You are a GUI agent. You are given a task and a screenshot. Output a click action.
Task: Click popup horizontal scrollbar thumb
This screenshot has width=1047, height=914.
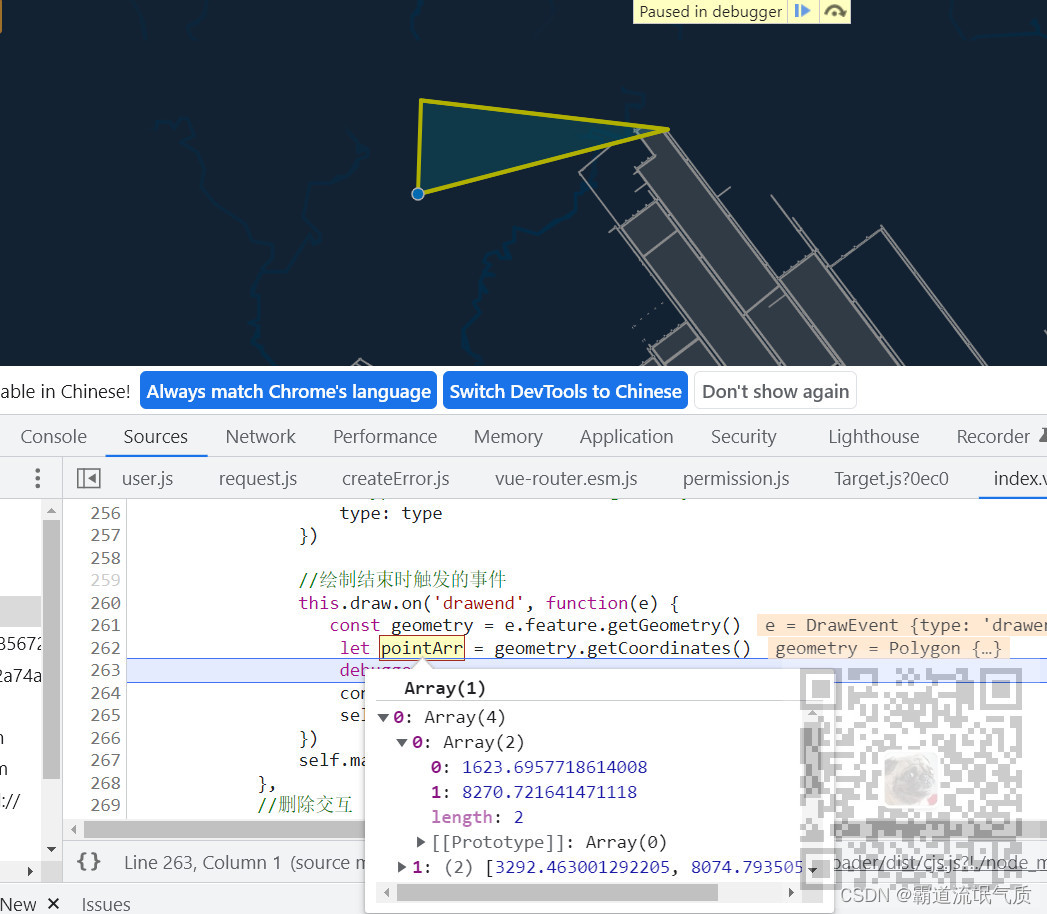tap(558, 893)
